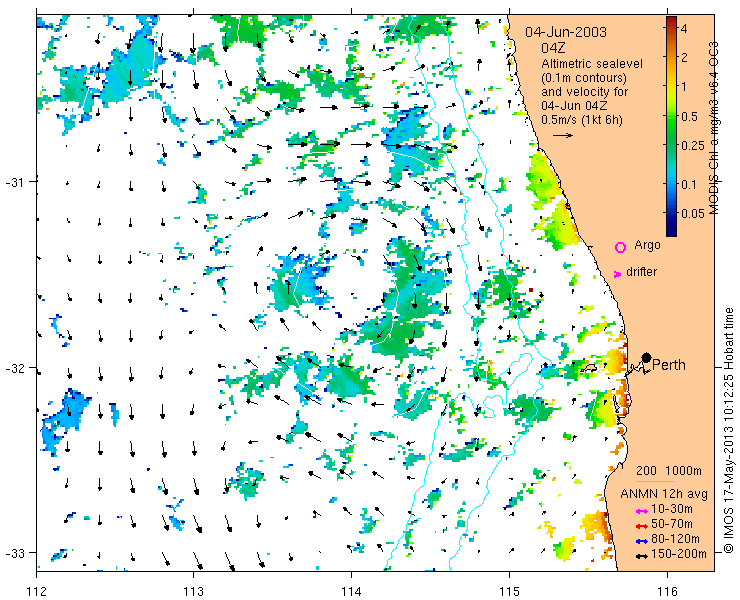Click the colorbar value '0.25'
Image resolution: width=740 pixels, height=600 pixels.
(x=692, y=145)
